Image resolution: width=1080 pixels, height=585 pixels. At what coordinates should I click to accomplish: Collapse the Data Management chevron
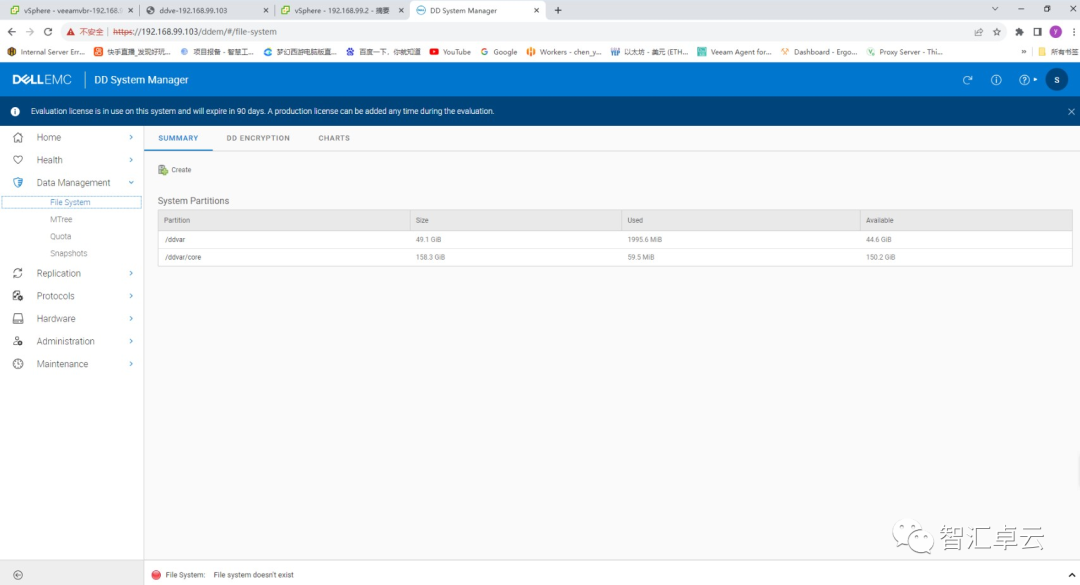131,183
